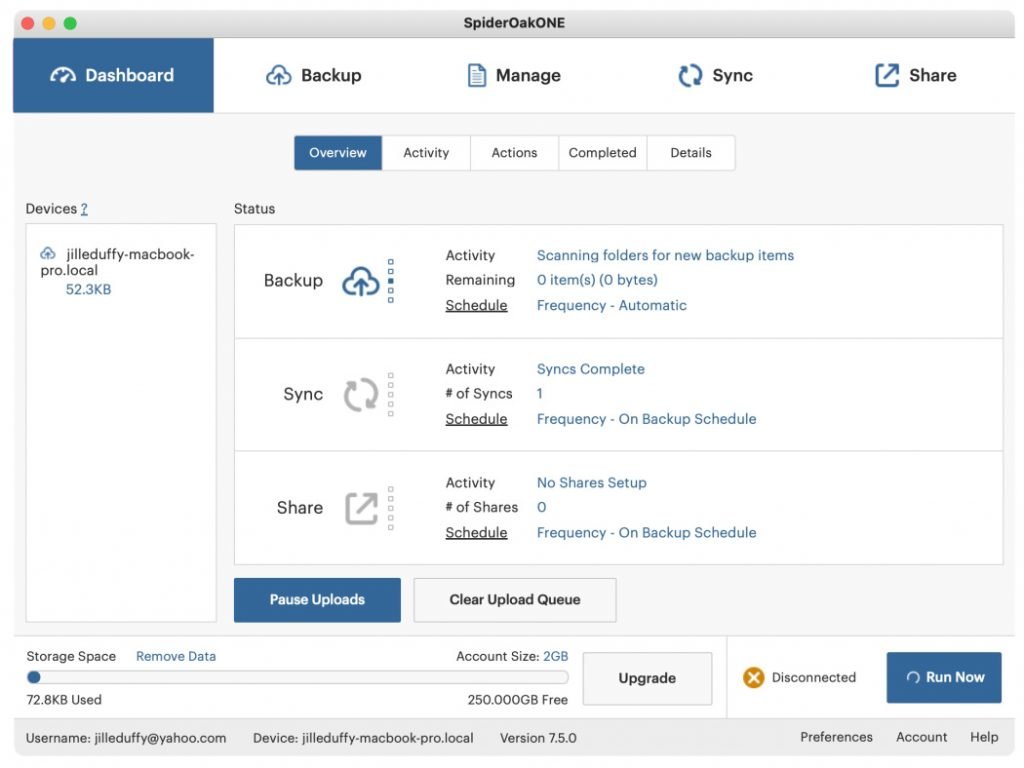
Task: Click 'Syncs Complete' activity text
Action: coord(590,369)
